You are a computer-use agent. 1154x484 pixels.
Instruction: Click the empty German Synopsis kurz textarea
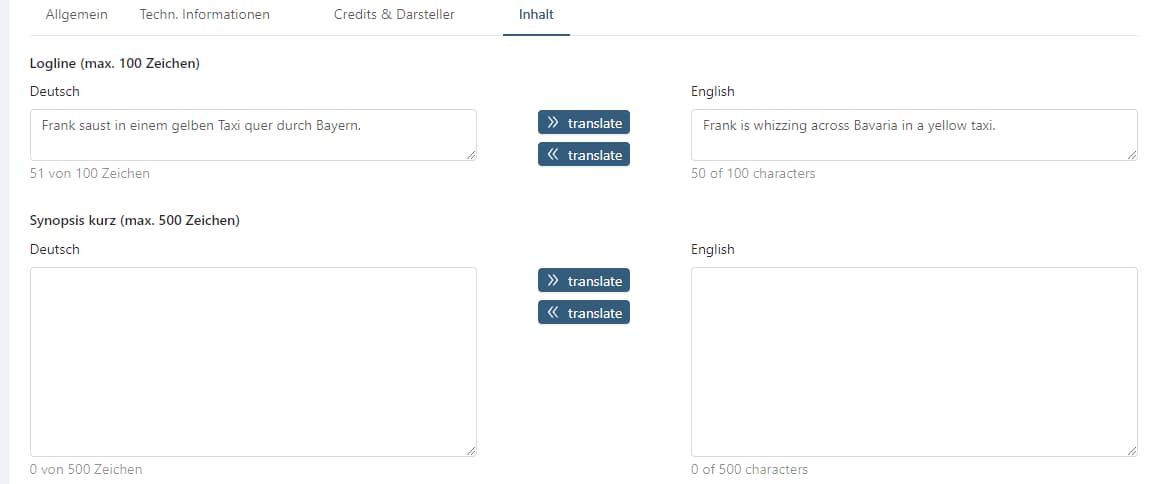(253, 361)
